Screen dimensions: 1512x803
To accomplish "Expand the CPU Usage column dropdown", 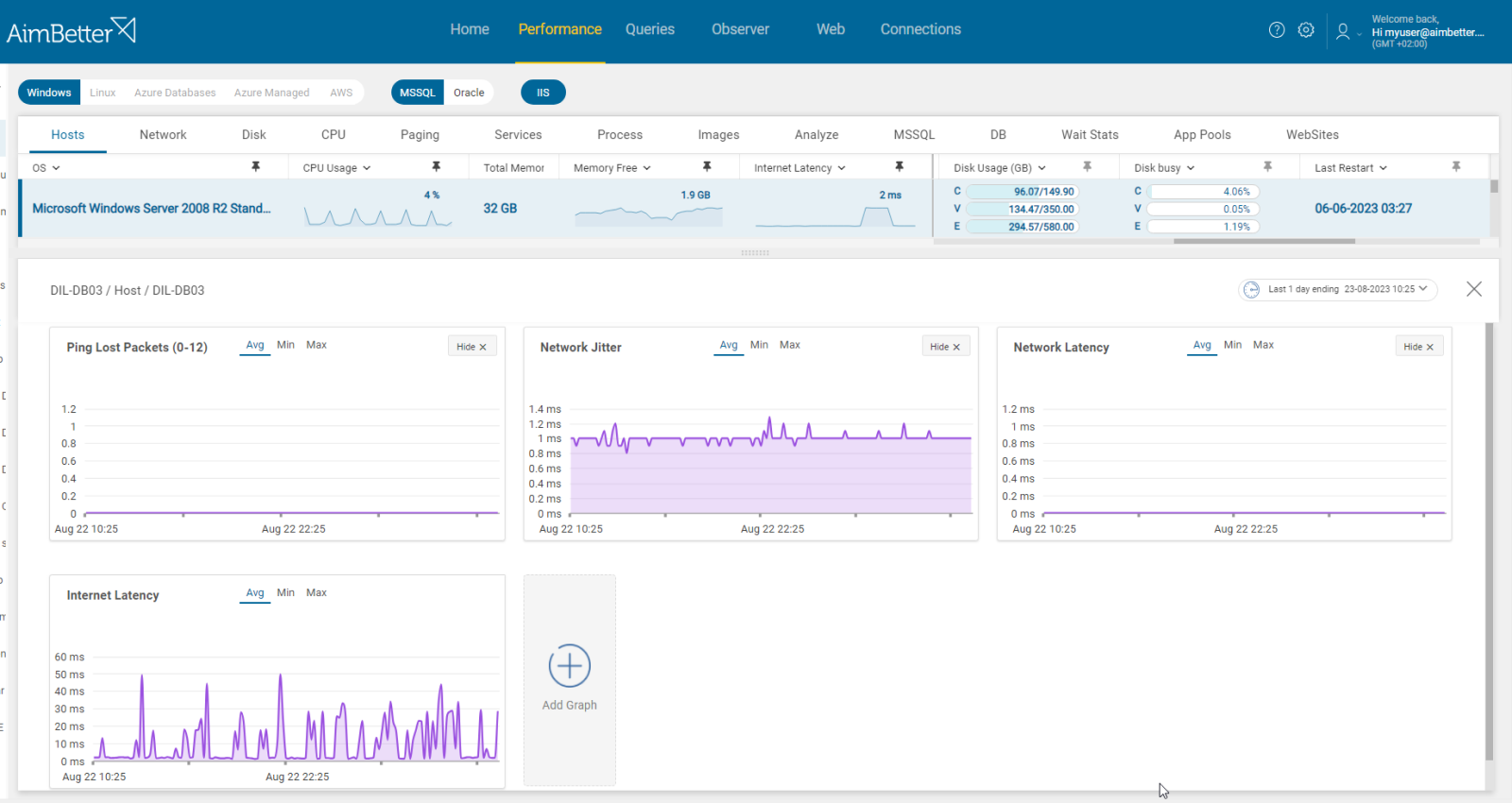I will tap(367, 168).
